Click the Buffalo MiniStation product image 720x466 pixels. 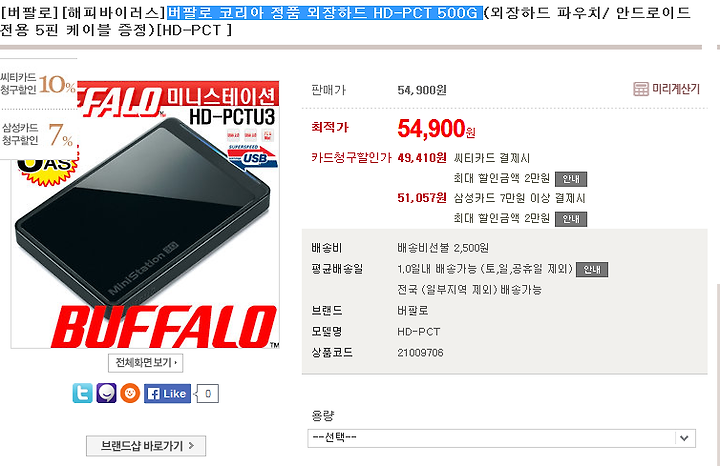pyautogui.click(x=145, y=214)
